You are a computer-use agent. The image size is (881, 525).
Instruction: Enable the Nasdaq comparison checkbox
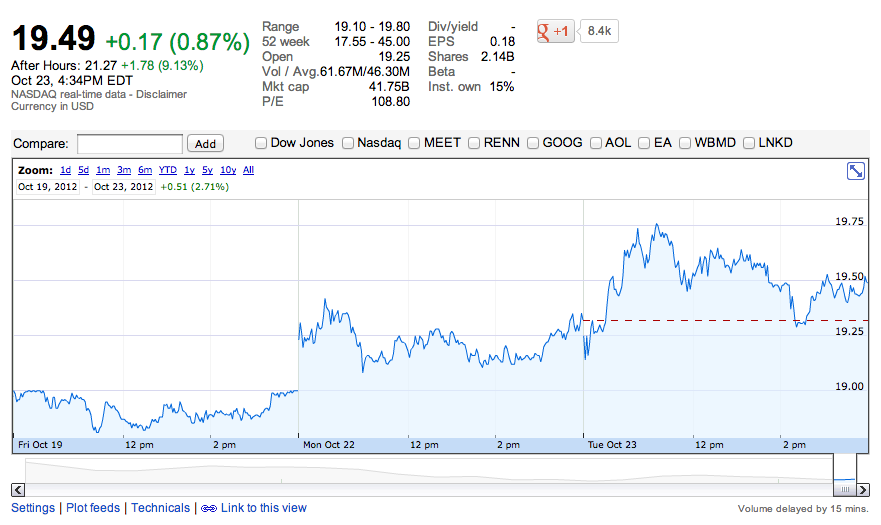(x=348, y=143)
